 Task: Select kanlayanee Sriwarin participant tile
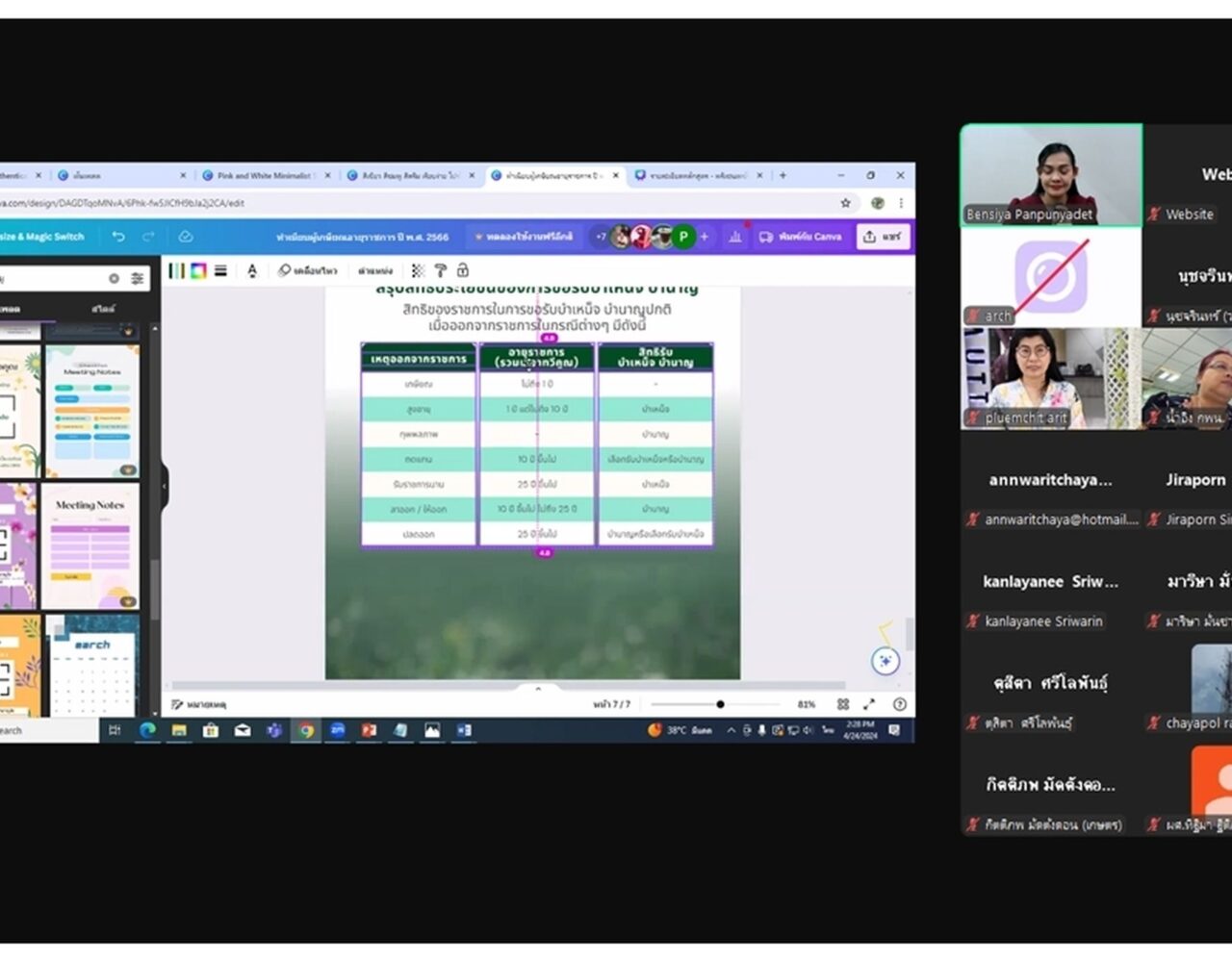coord(1051,581)
